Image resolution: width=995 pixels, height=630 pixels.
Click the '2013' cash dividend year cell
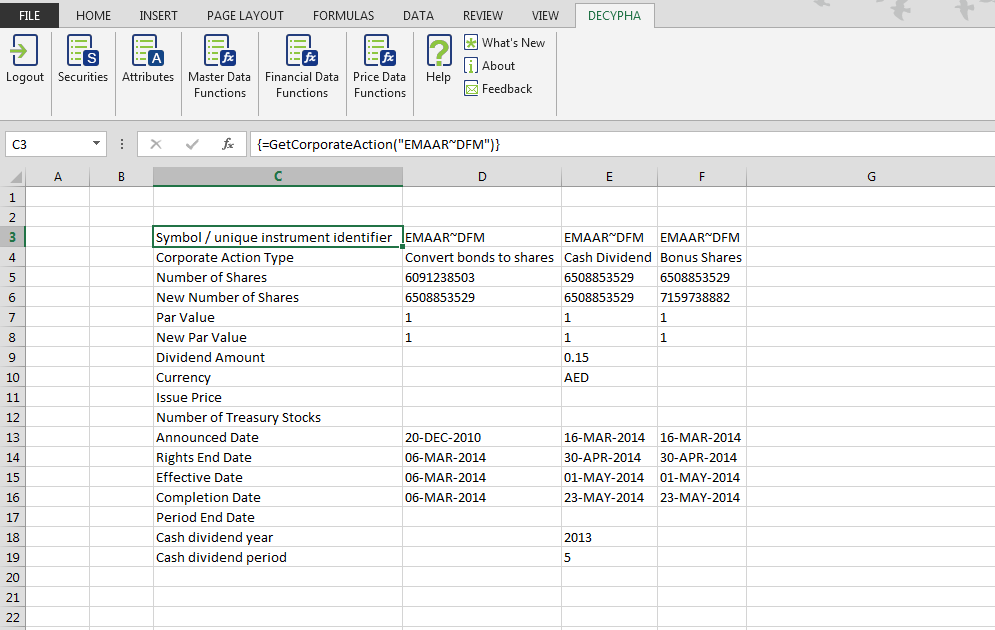(x=609, y=537)
